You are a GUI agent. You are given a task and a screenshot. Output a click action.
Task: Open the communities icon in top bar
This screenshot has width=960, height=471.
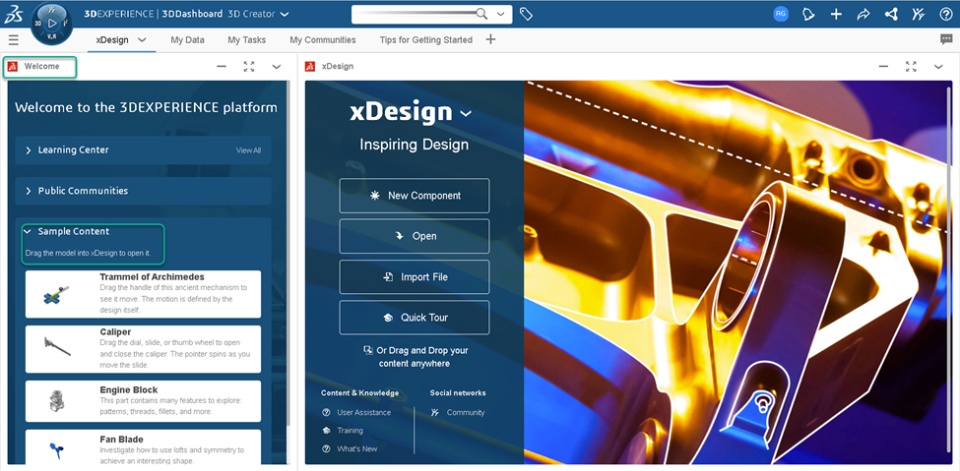pyautogui.click(x=918, y=14)
